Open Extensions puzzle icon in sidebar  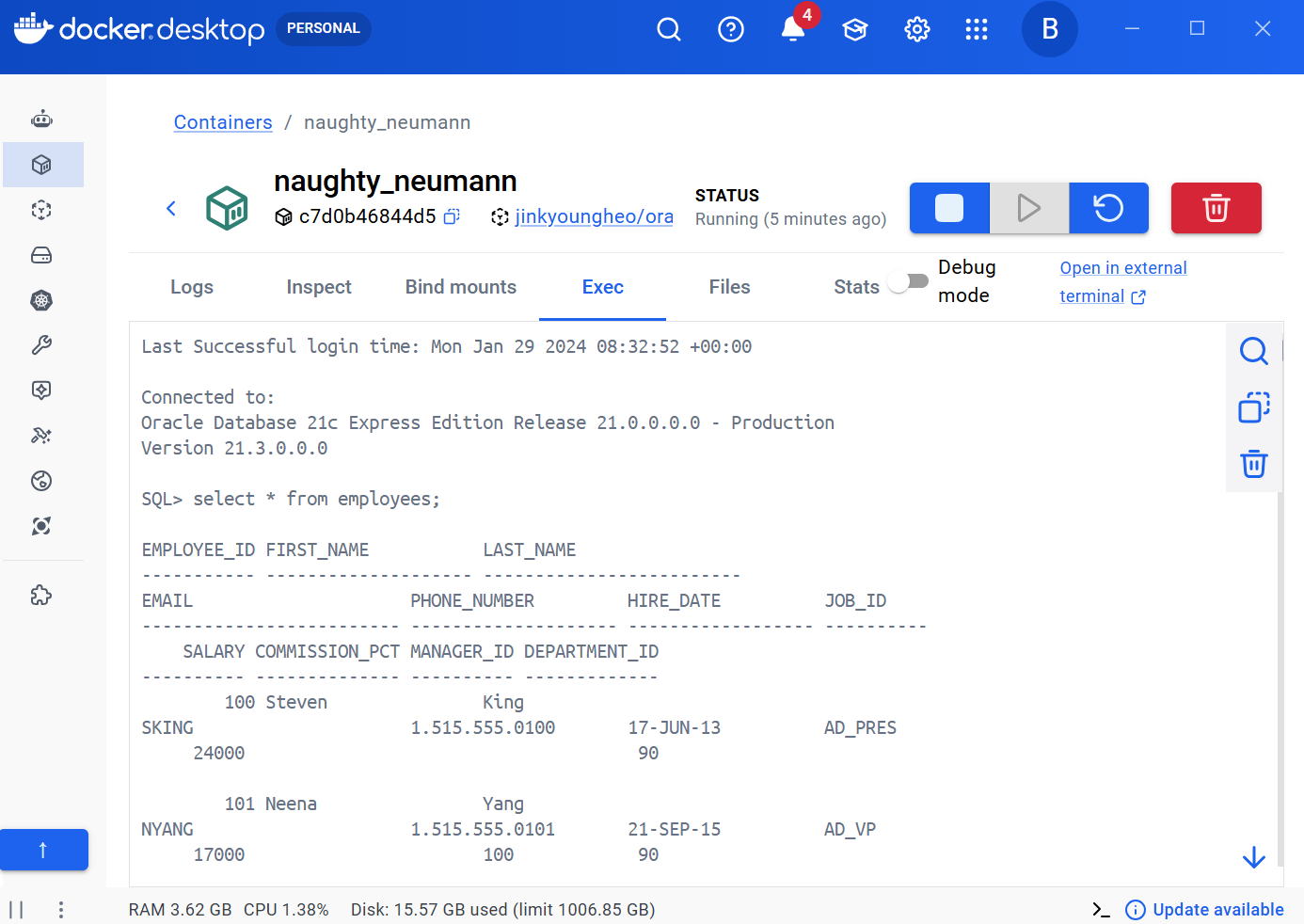point(41,596)
